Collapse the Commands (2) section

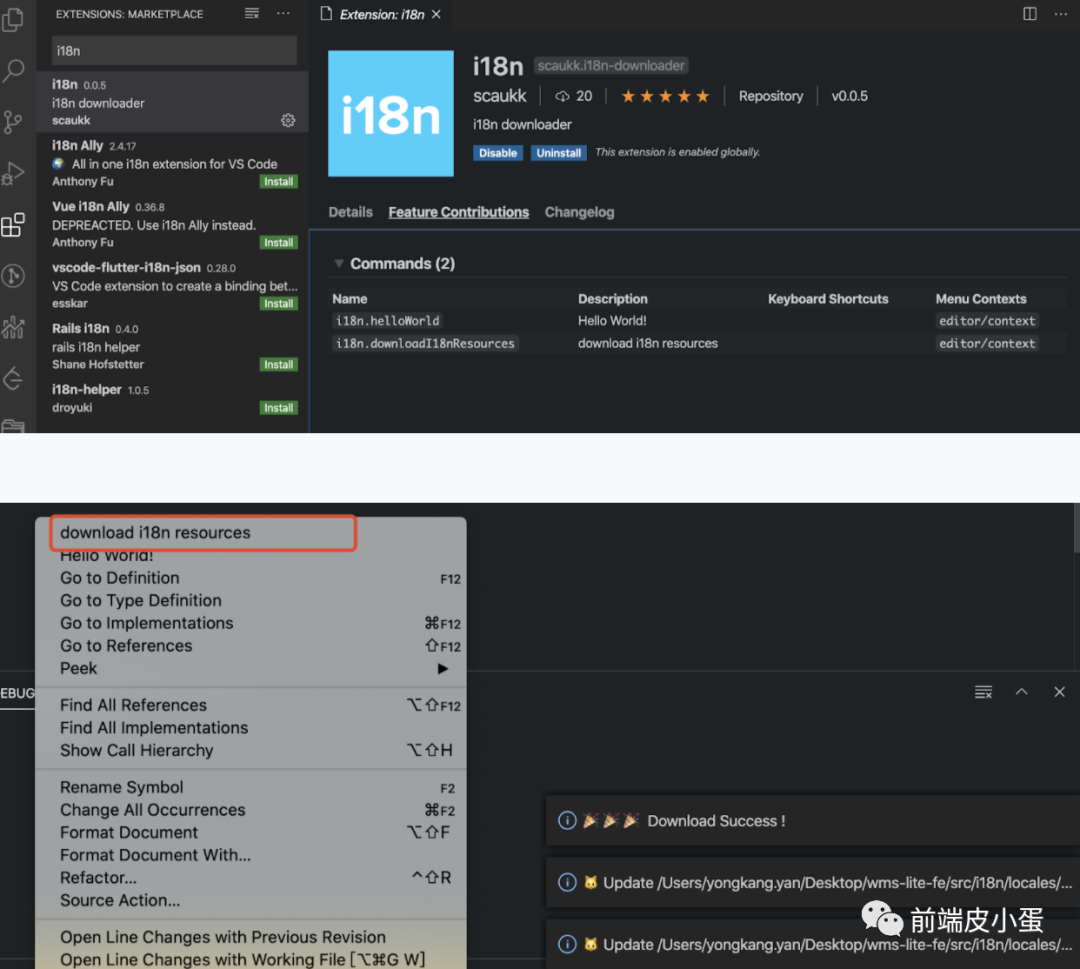(338, 264)
